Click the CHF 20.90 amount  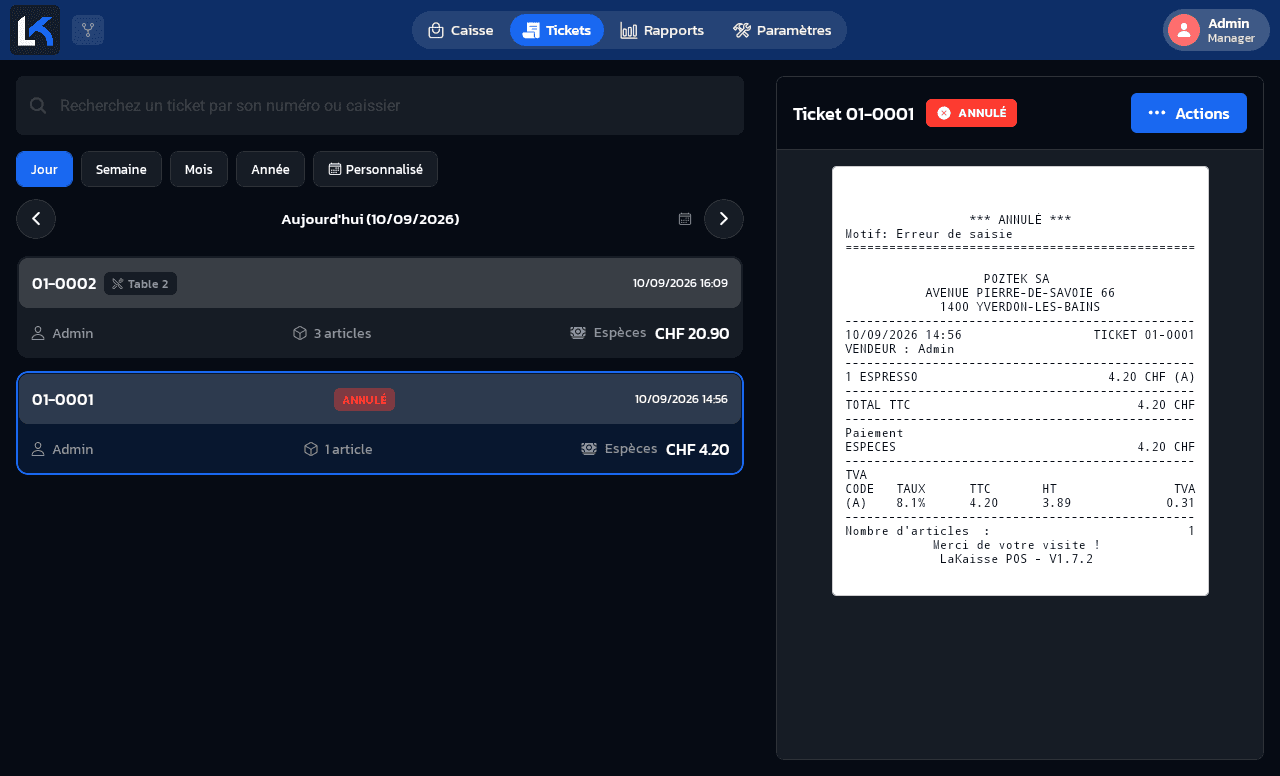pyautogui.click(x=692, y=333)
